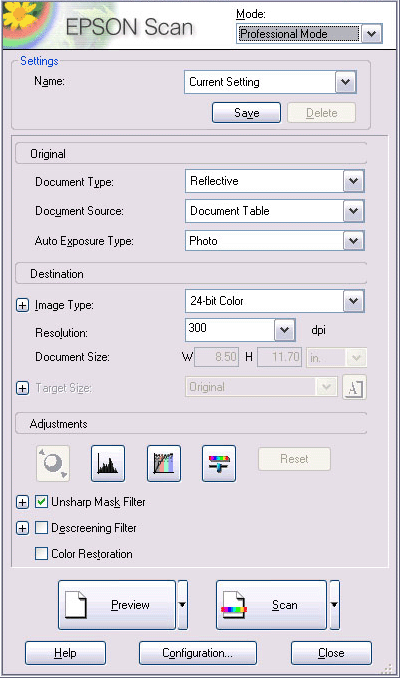This screenshot has height=678, width=400.
Task: Expand the Unsharp Mask Filter options
Action: [22, 502]
